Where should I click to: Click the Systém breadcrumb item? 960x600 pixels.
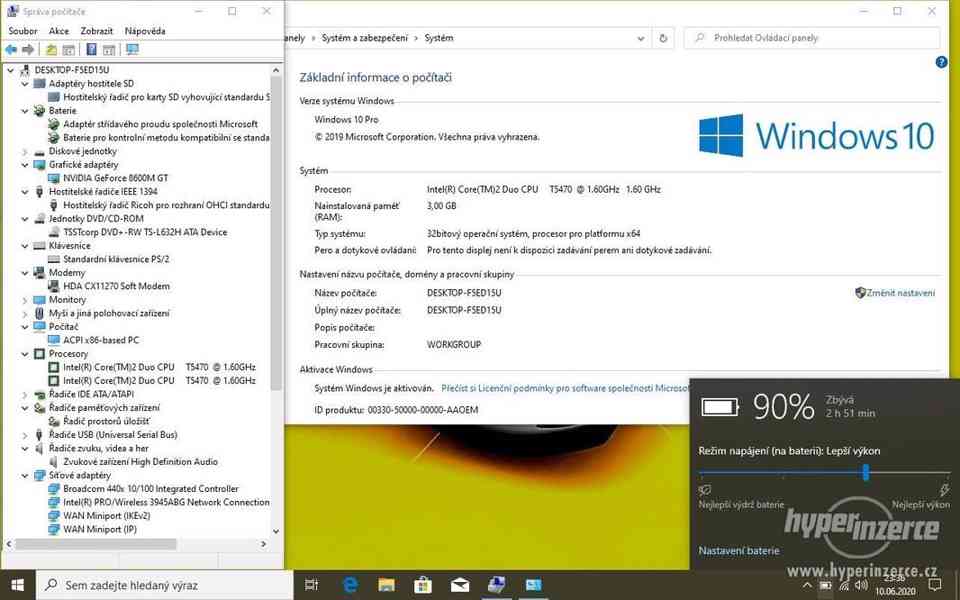pyautogui.click(x=439, y=38)
